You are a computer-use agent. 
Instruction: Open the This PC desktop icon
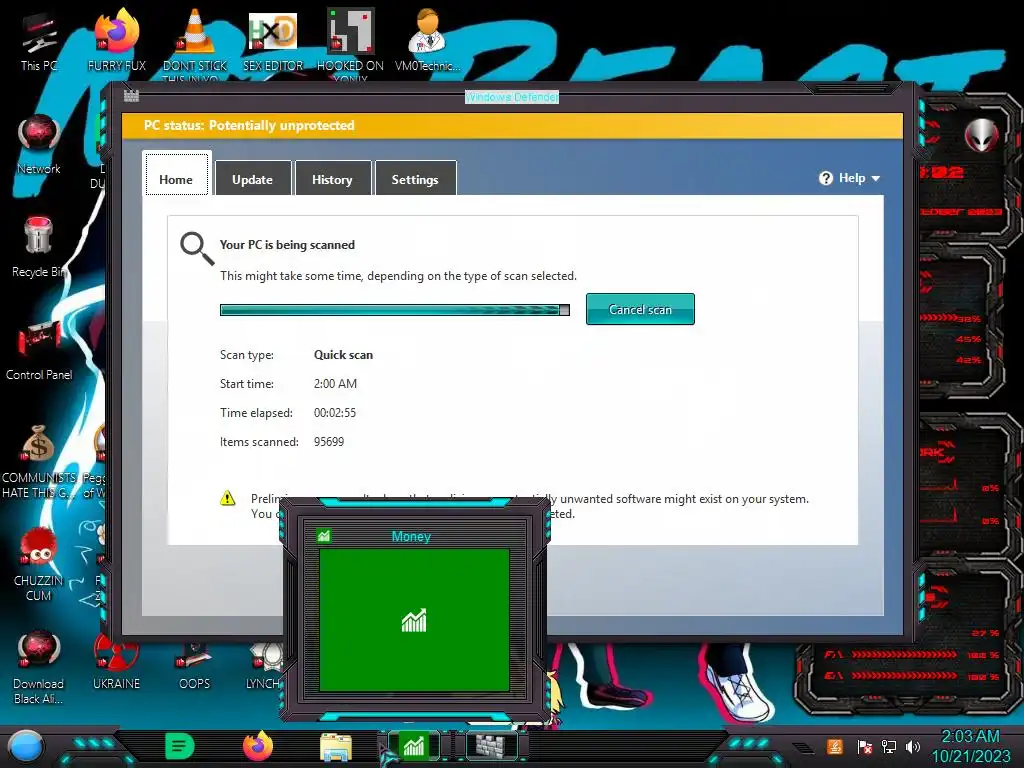coord(39,42)
